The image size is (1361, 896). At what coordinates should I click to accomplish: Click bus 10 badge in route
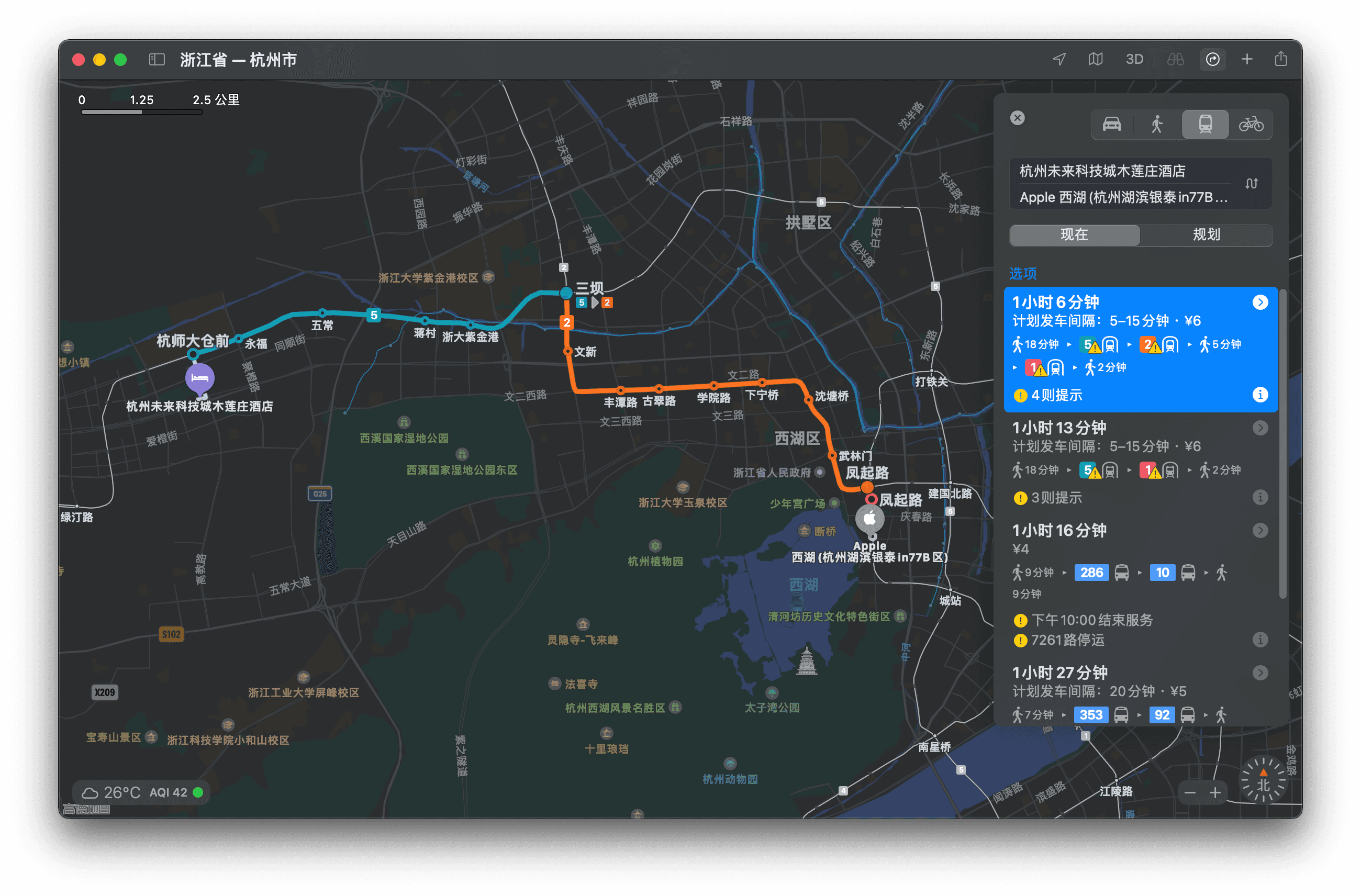tap(1162, 573)
